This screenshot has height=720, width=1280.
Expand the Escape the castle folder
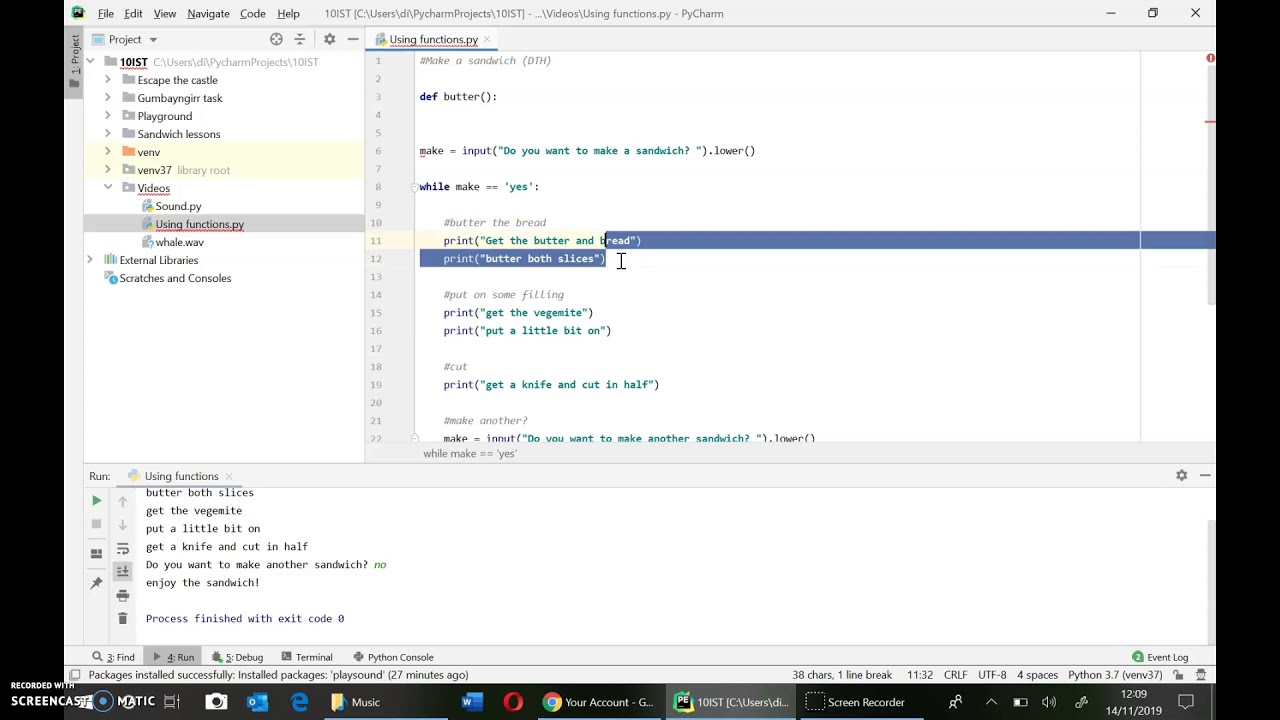(x=108, y=80)
